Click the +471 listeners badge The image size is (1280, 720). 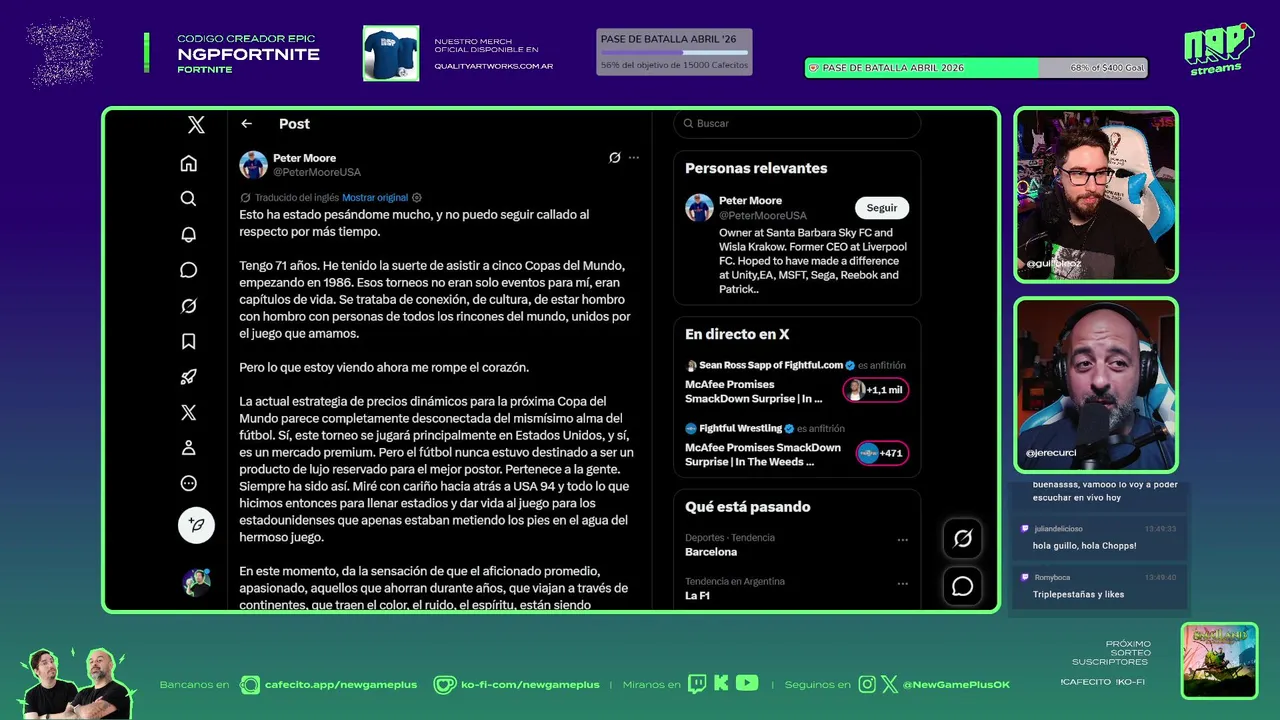(x=882, y=453)
